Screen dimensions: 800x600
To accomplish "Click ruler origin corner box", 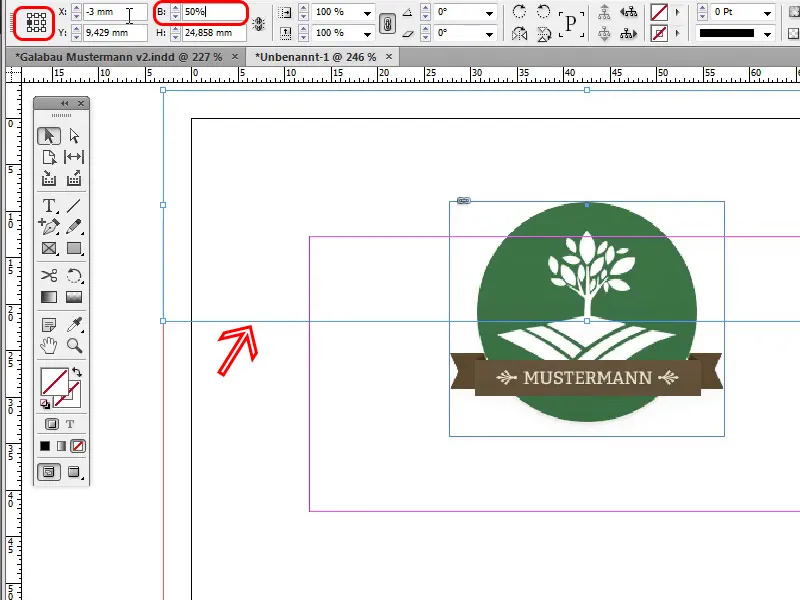I will coord(13,74).
